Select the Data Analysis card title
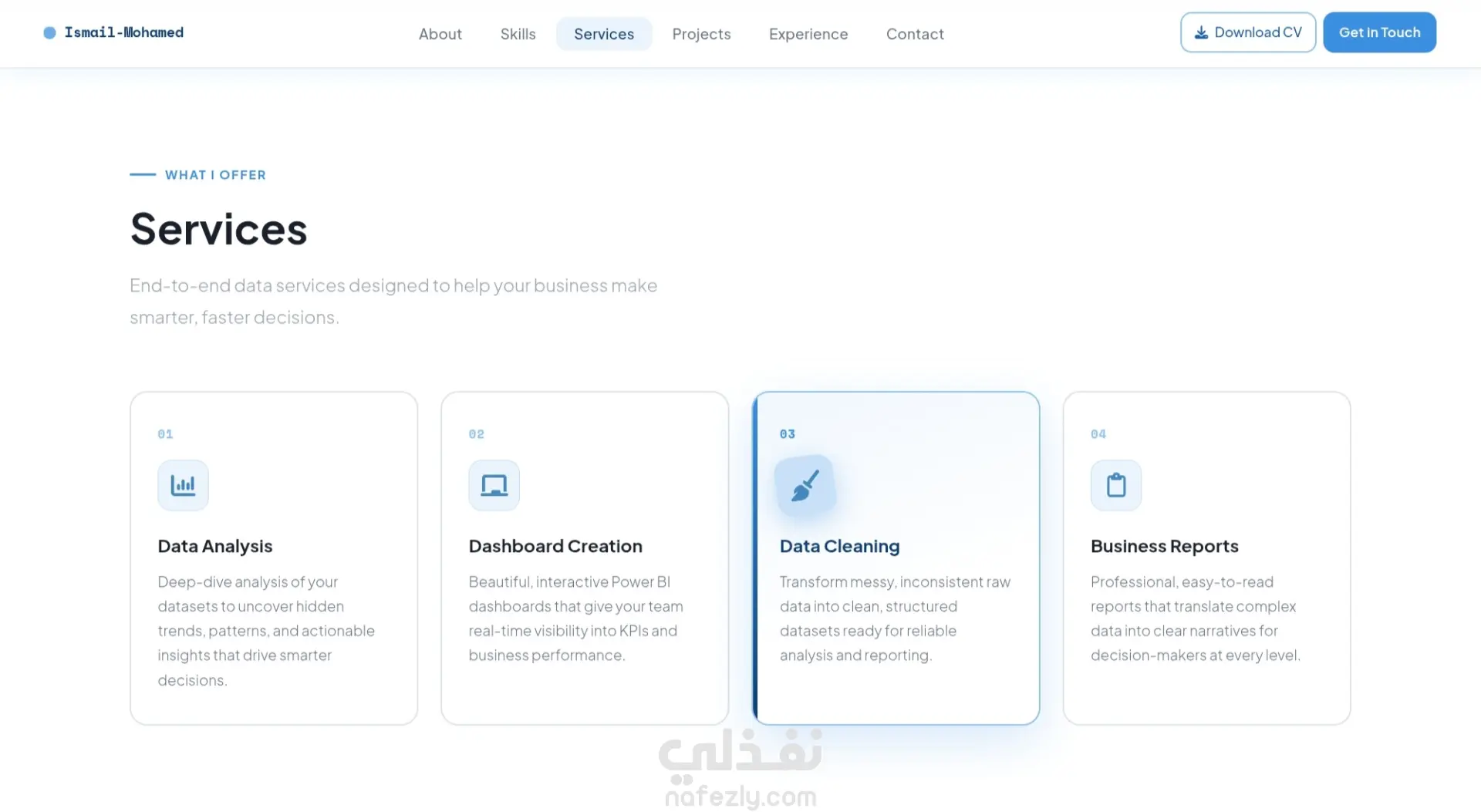 tap(215, 546)
